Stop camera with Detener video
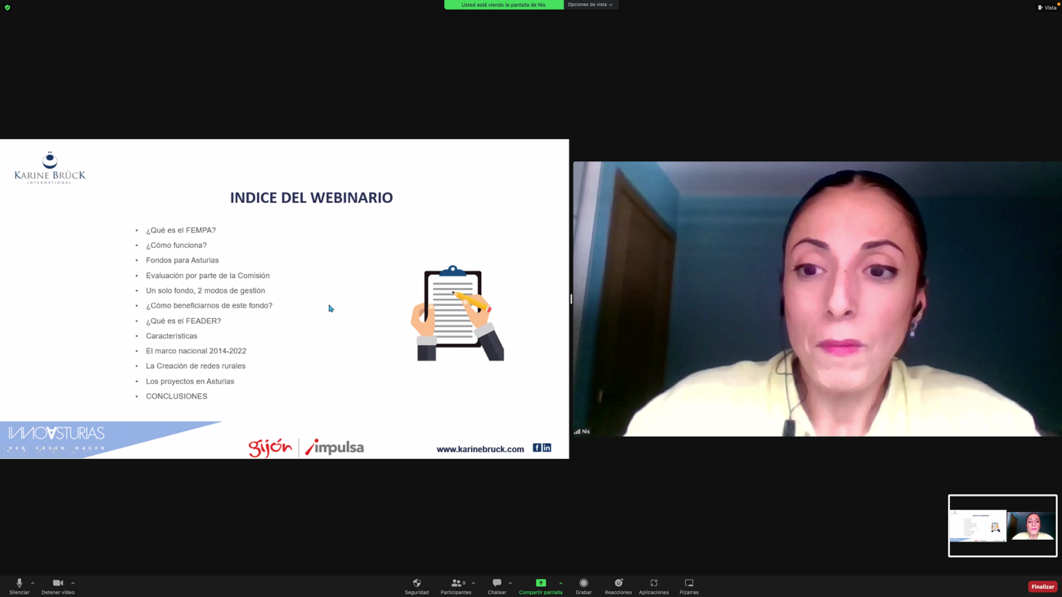This screenshot has height=597, width=1062. point(58,585)
